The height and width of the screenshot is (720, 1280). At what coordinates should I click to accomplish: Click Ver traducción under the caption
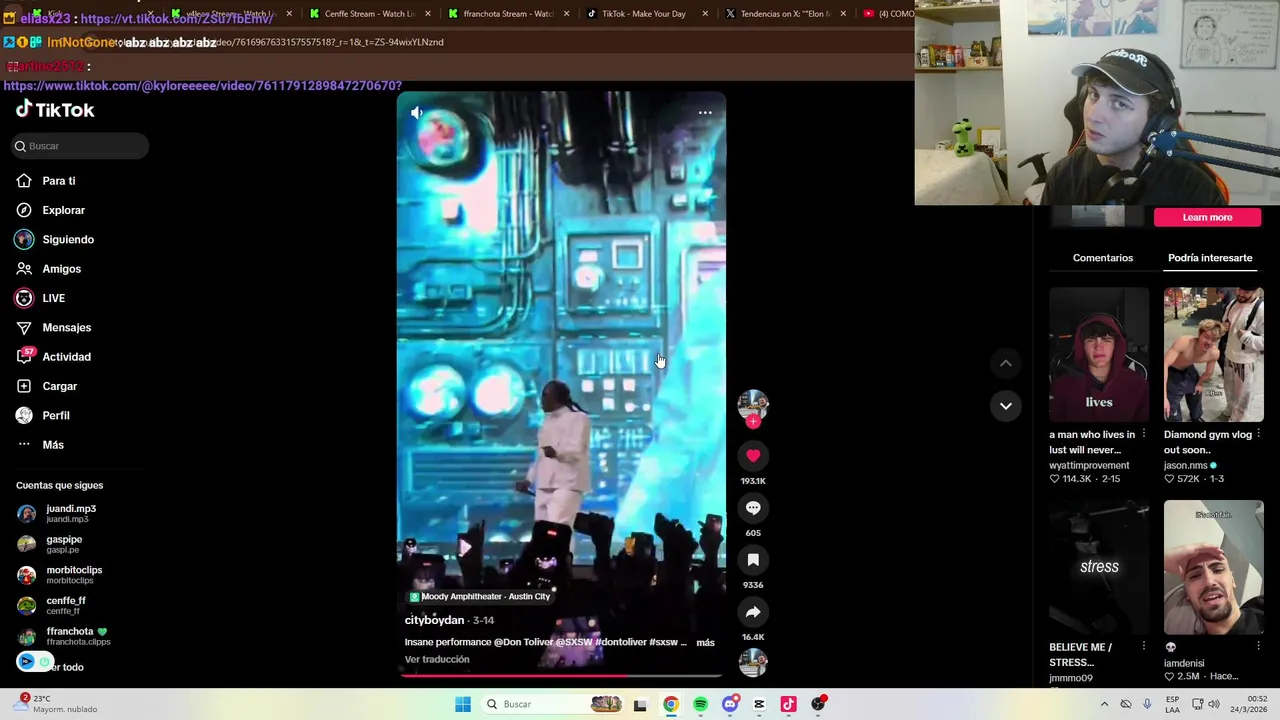click(437, 660)
